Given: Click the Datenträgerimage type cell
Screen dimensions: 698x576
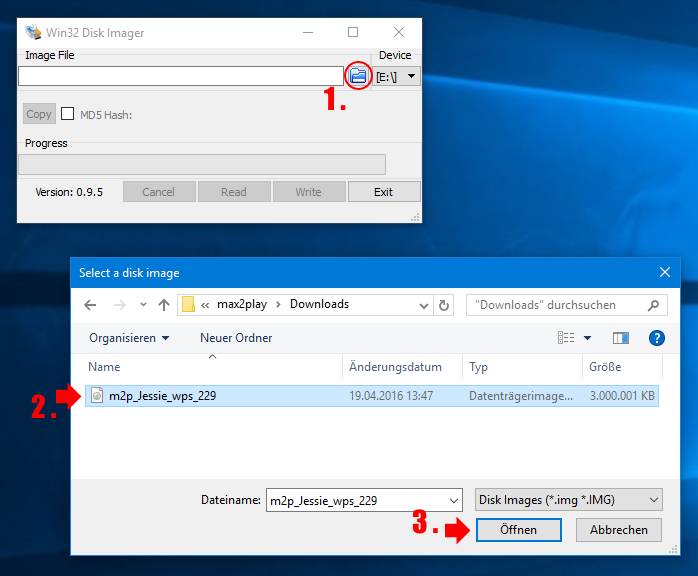Looking at the screenshot, I should coord(521,396).
